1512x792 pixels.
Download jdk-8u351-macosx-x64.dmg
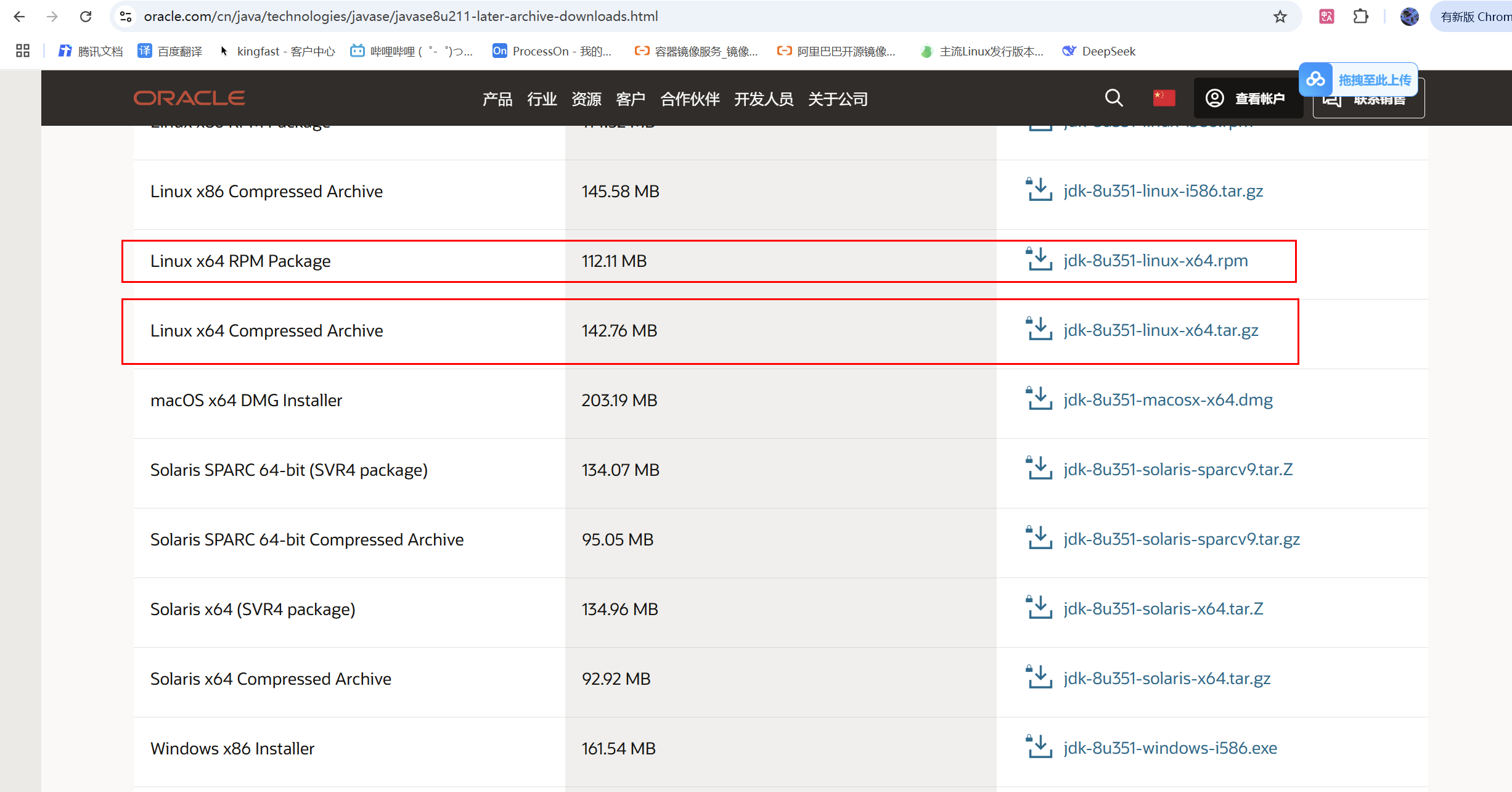point(1168,400)
